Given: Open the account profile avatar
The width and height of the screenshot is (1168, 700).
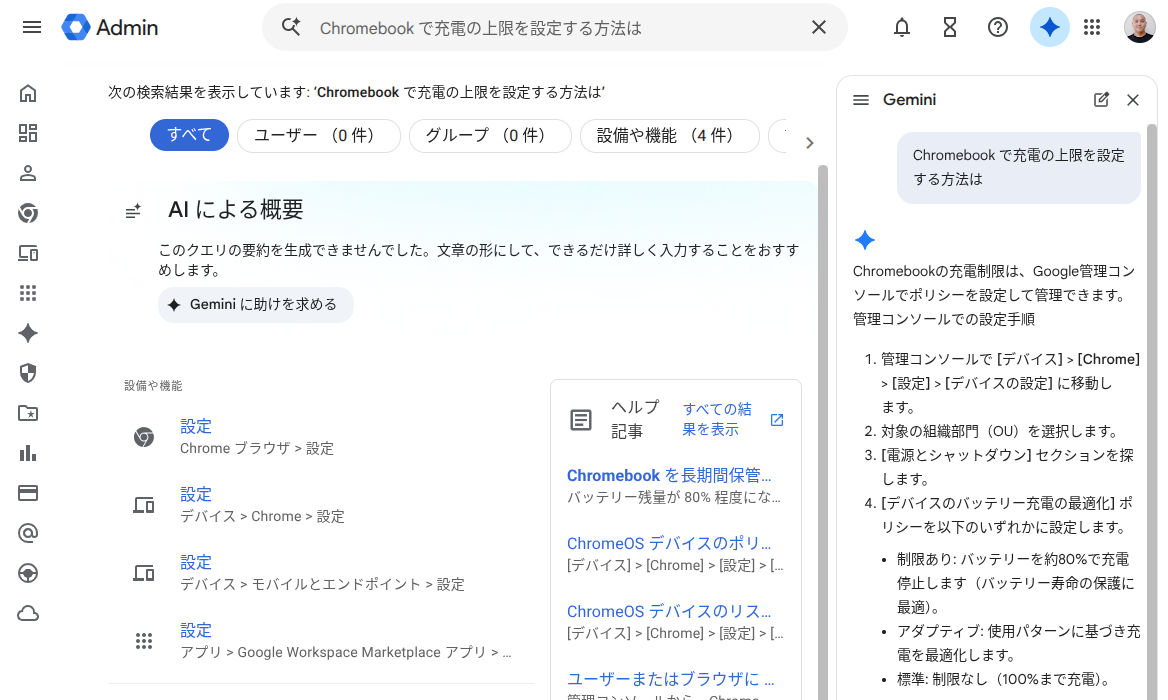Looking at the screenshot, I should pos(1139,28).
